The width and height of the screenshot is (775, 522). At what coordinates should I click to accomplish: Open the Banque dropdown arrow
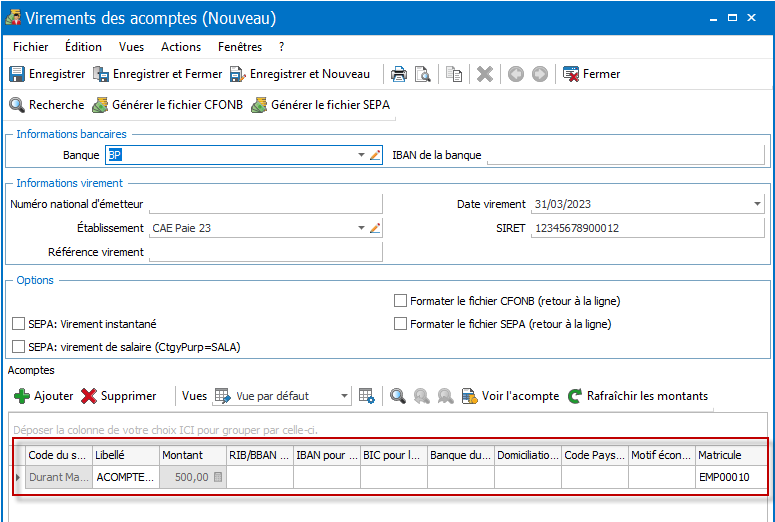point(361,155)
